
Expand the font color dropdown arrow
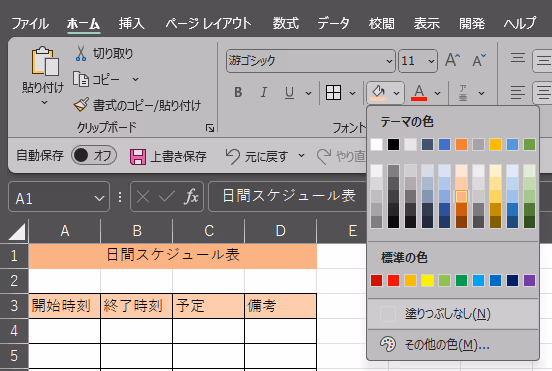438,93
